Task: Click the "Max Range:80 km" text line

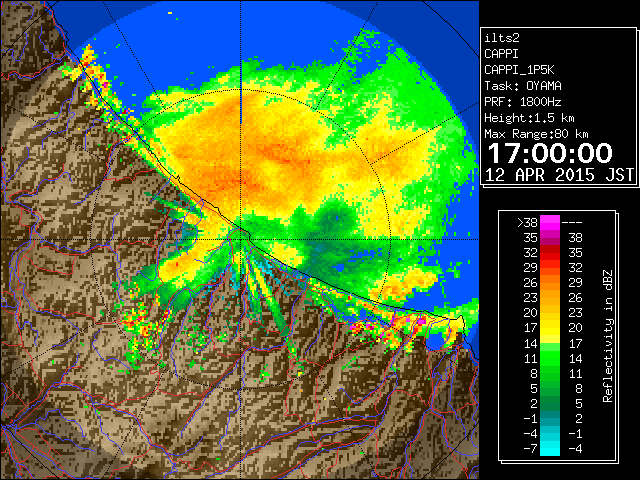Action: point(536,134)
